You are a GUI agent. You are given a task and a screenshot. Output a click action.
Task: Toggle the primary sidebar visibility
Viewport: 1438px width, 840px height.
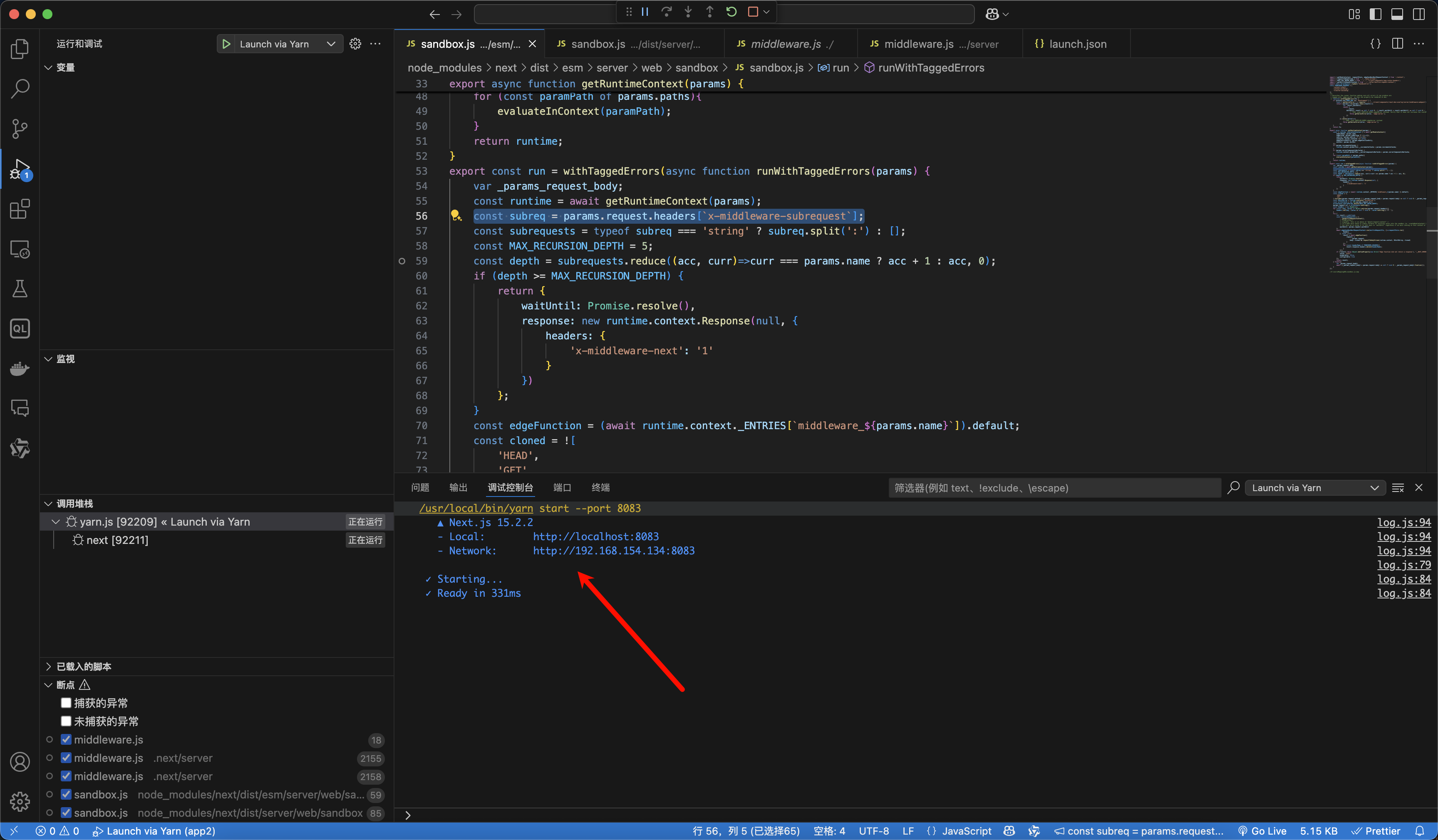pyautogui.click(x=1376, y=14)
